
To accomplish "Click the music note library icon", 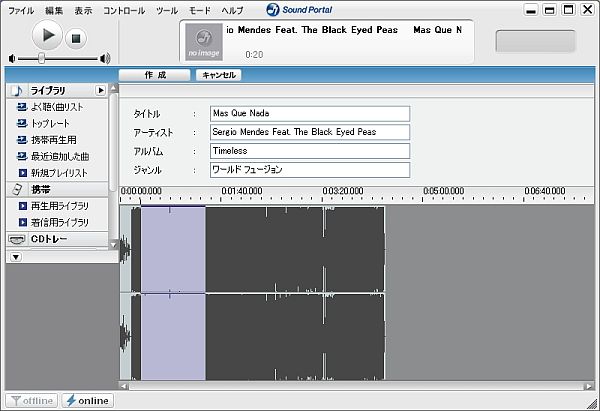I will [17, 91].
